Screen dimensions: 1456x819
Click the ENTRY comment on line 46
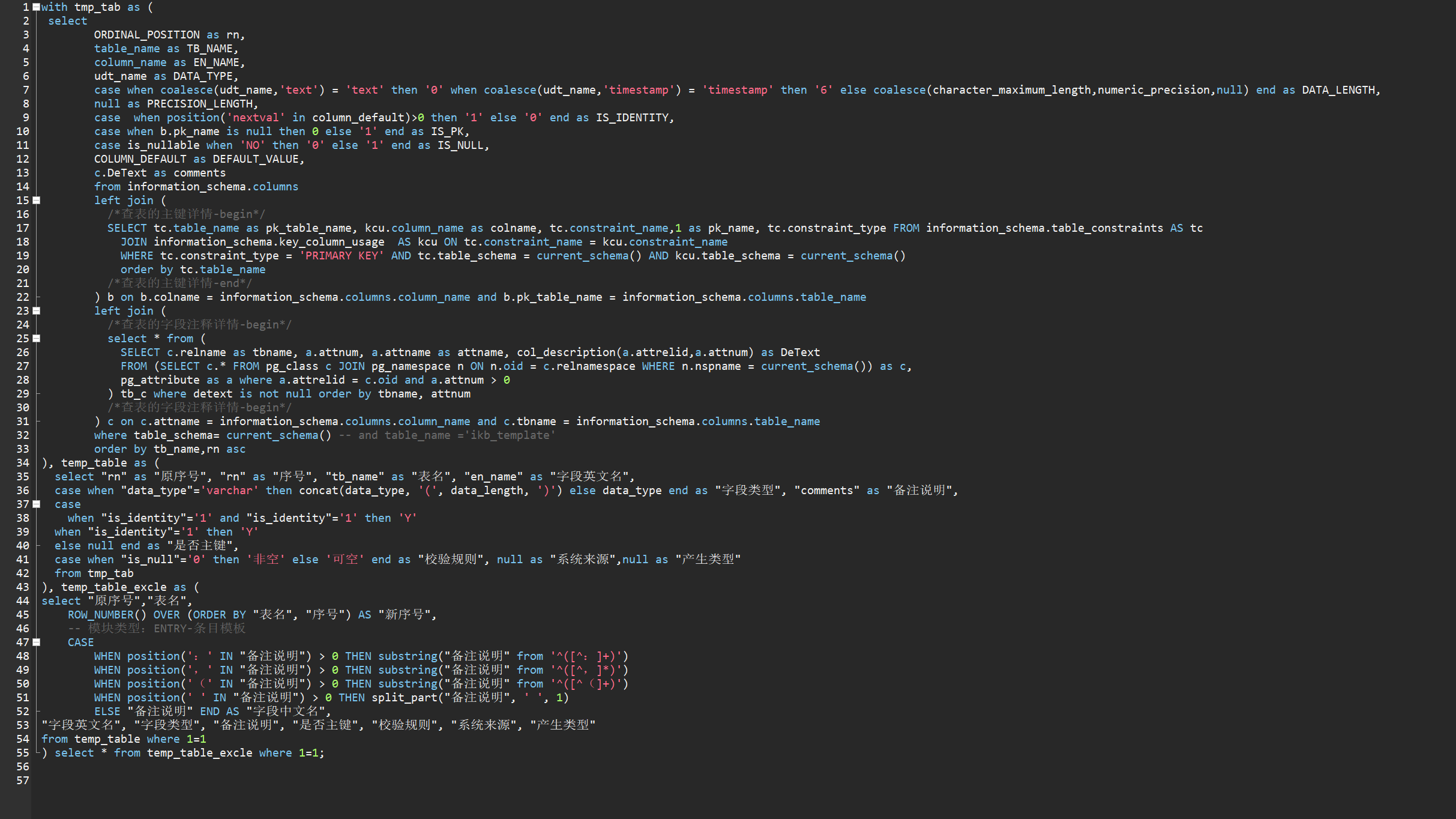(x=157, y=629)
